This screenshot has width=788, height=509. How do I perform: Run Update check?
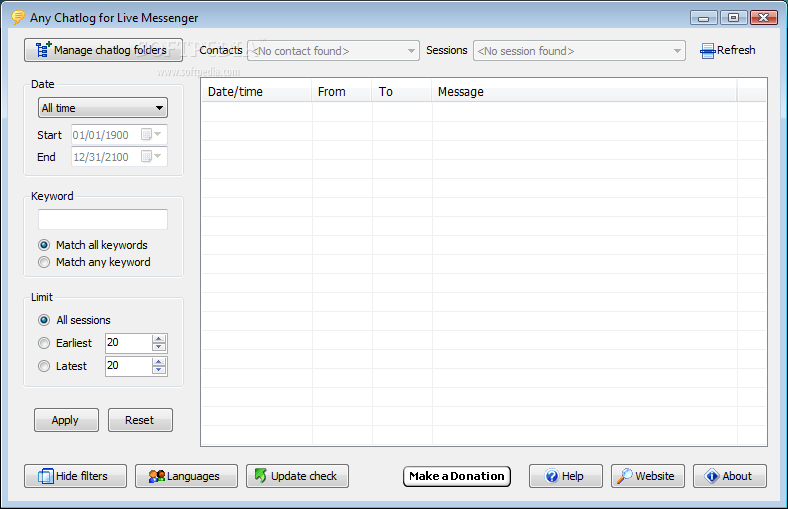[x=298, y=476]
